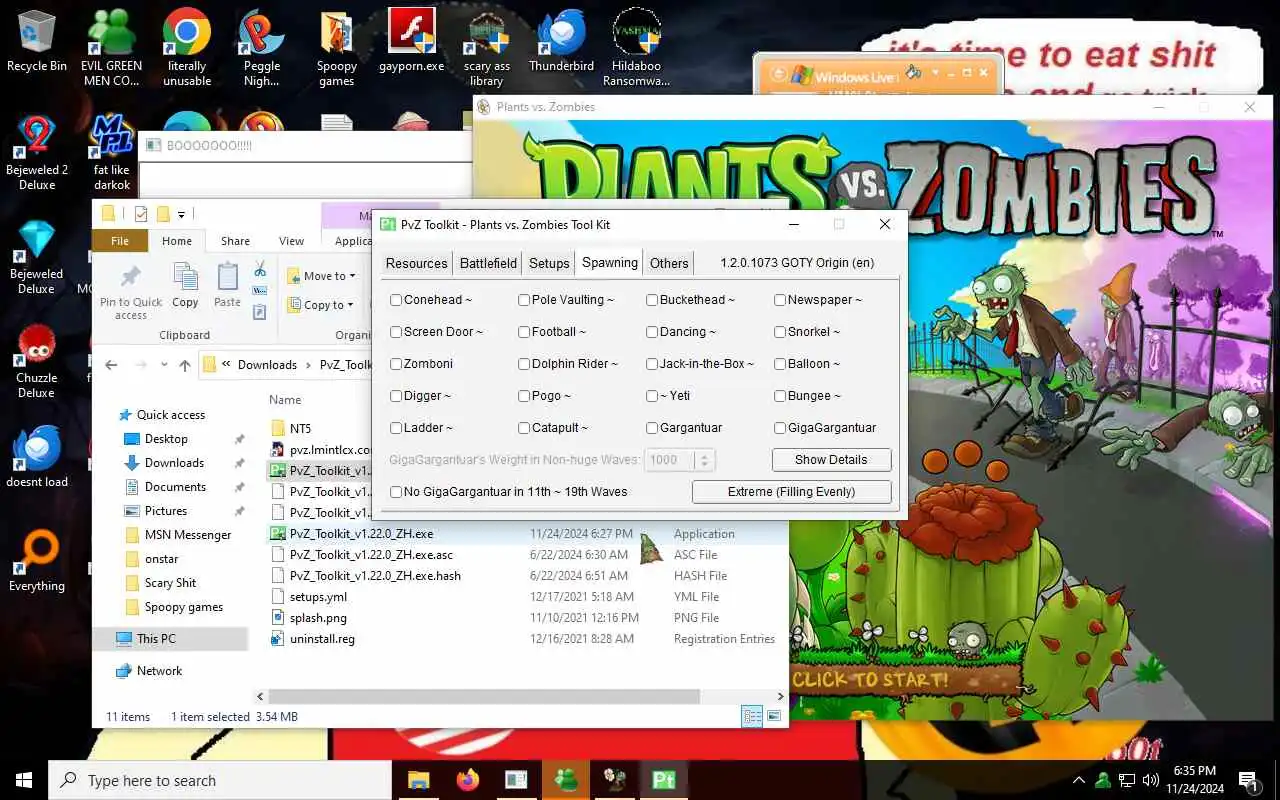Open the 'fat like darkok' desktop icon
The image size is (1280, 800).
pyautogui.click(x=112, y=152)
